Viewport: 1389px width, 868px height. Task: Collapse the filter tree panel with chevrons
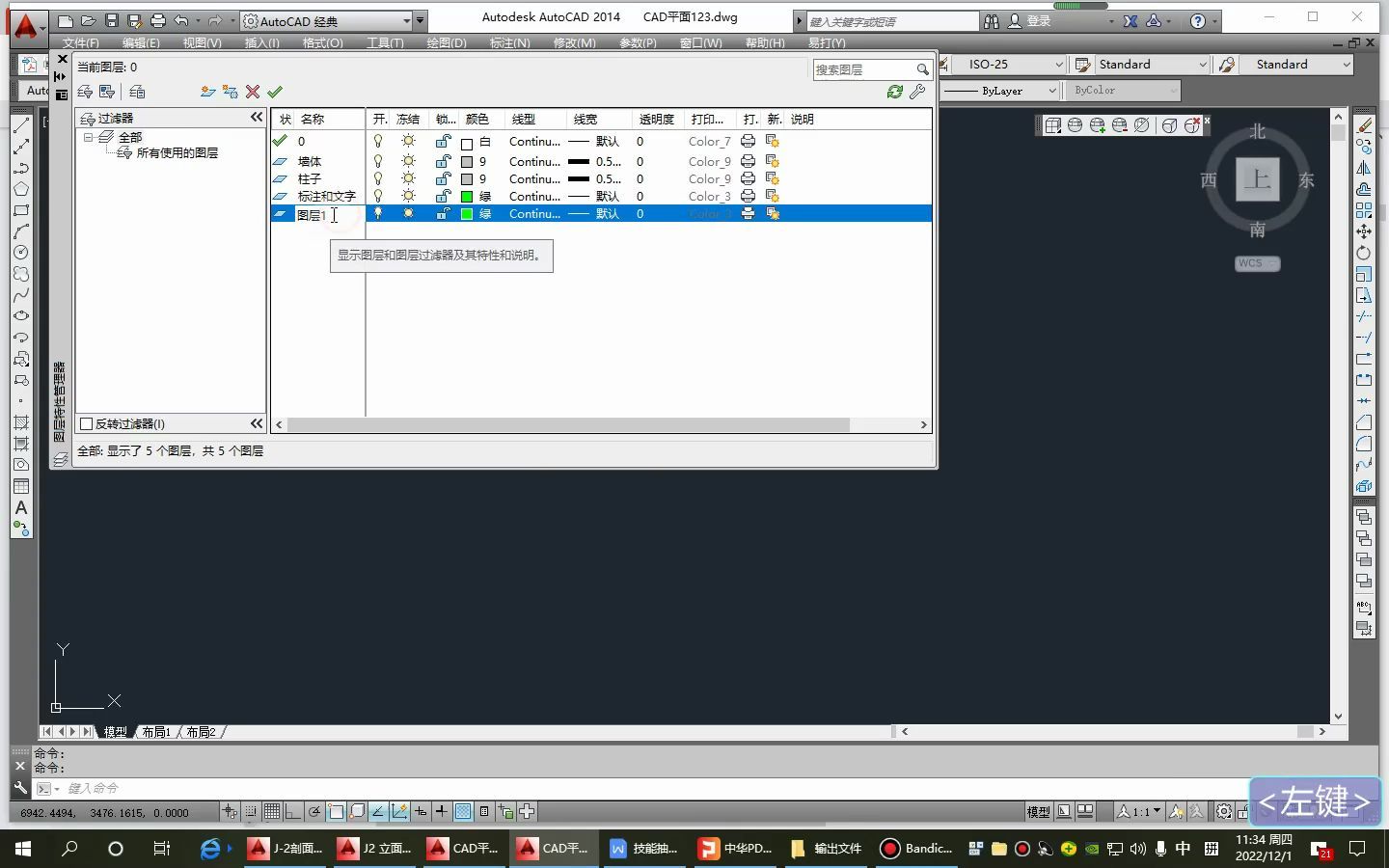pyautogui.click(x=257, y=117)
